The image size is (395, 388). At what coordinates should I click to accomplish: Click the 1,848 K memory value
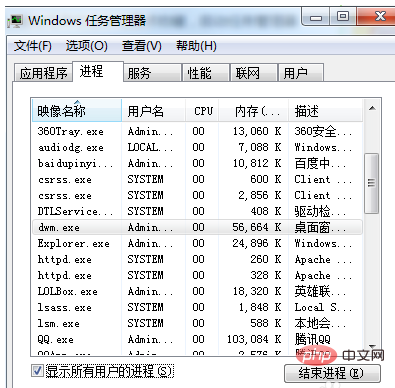[x=260, y=307]
